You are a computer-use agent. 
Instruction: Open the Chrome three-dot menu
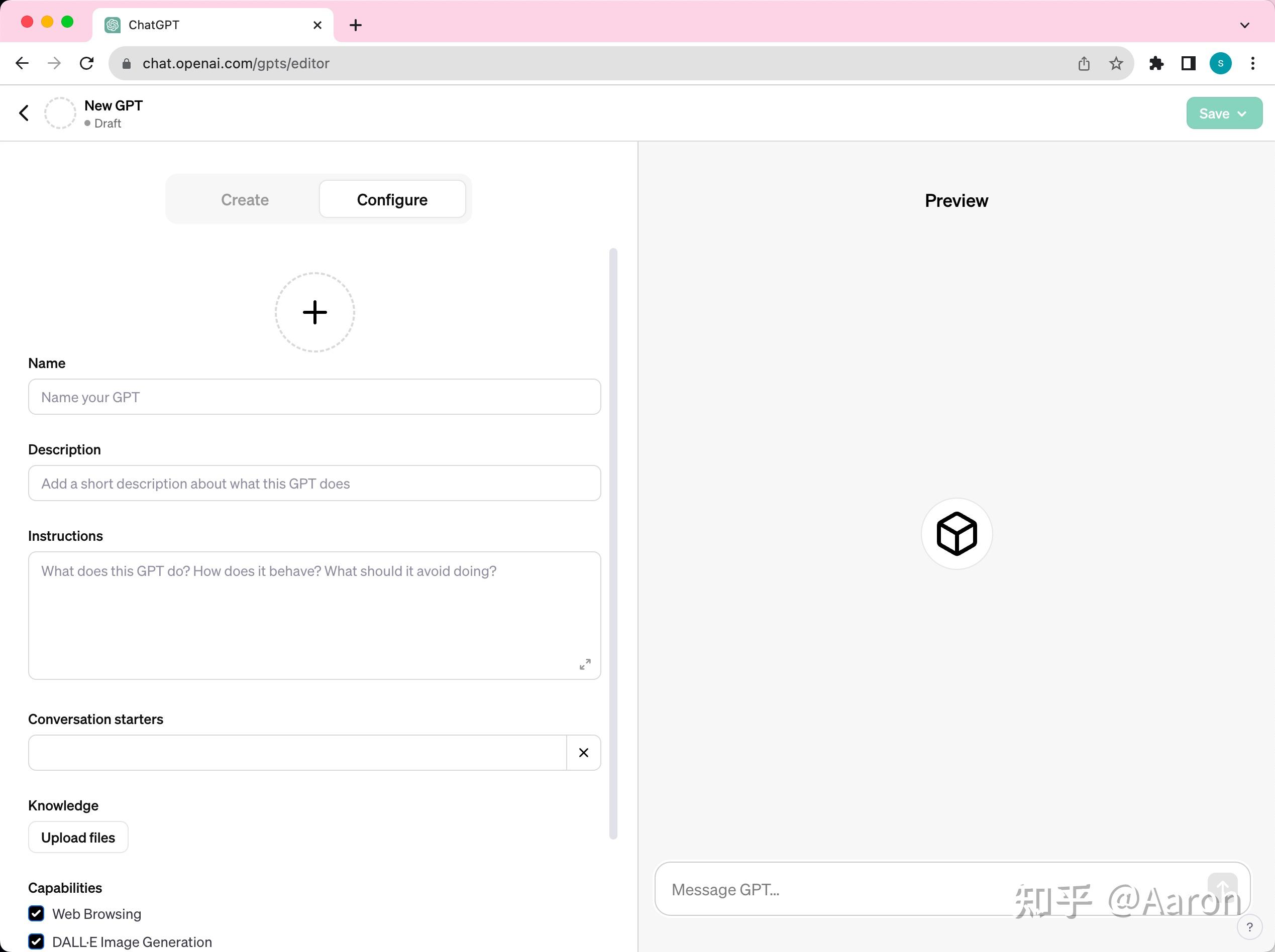tap(1252, 63)
